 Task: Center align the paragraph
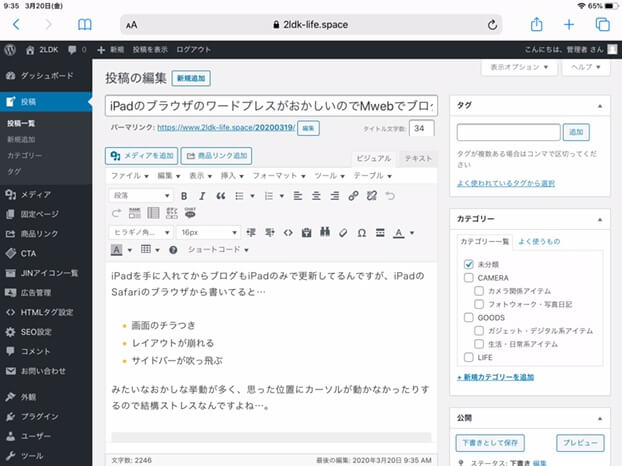coord(315,196)
